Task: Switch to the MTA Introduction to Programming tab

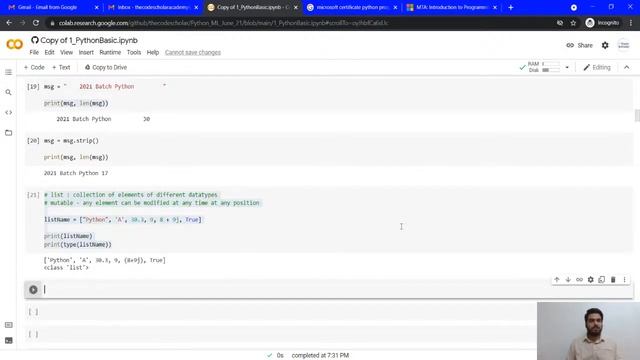Action: click(451, 7)
